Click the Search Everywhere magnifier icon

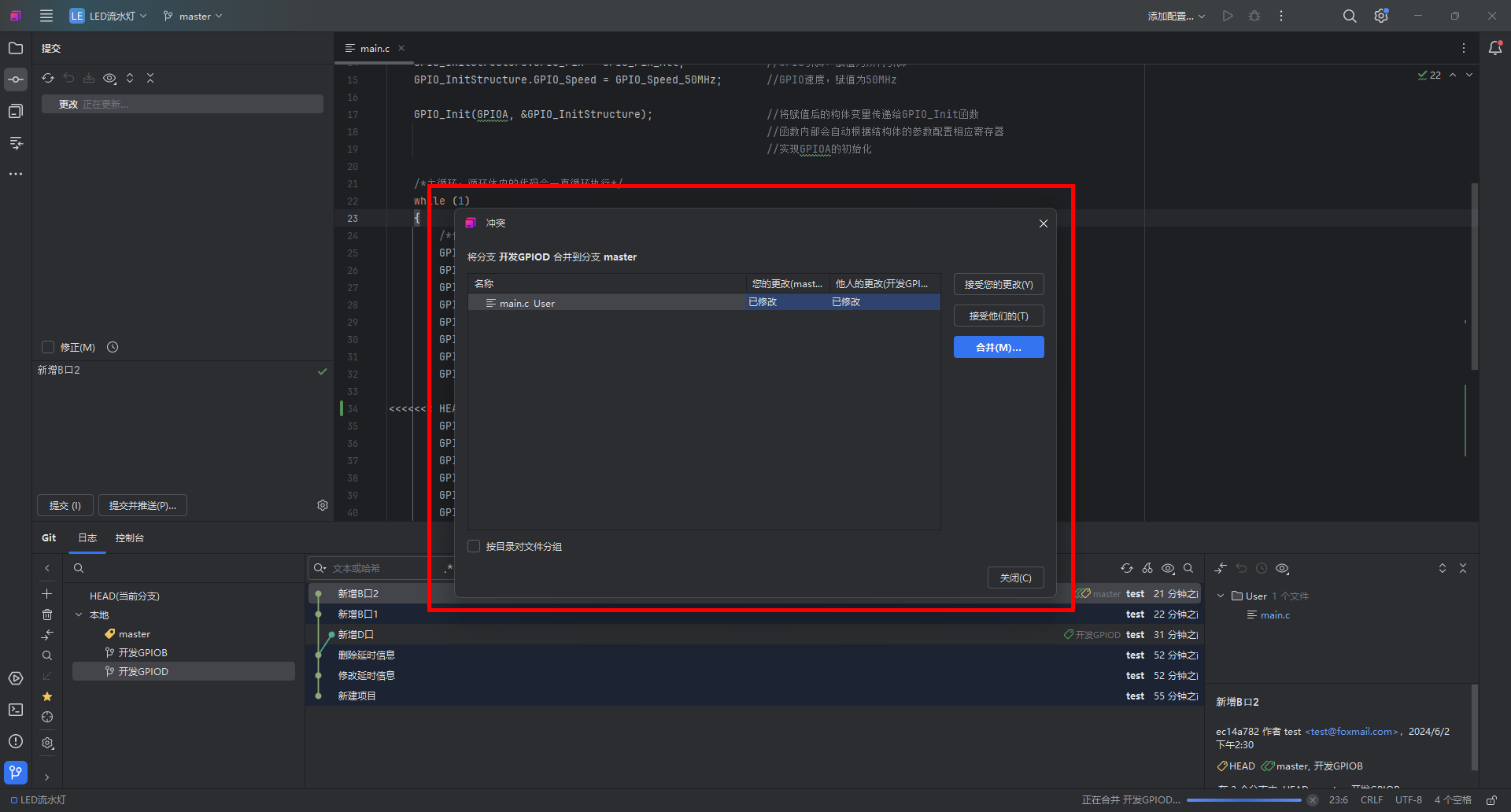[1349, 16]
